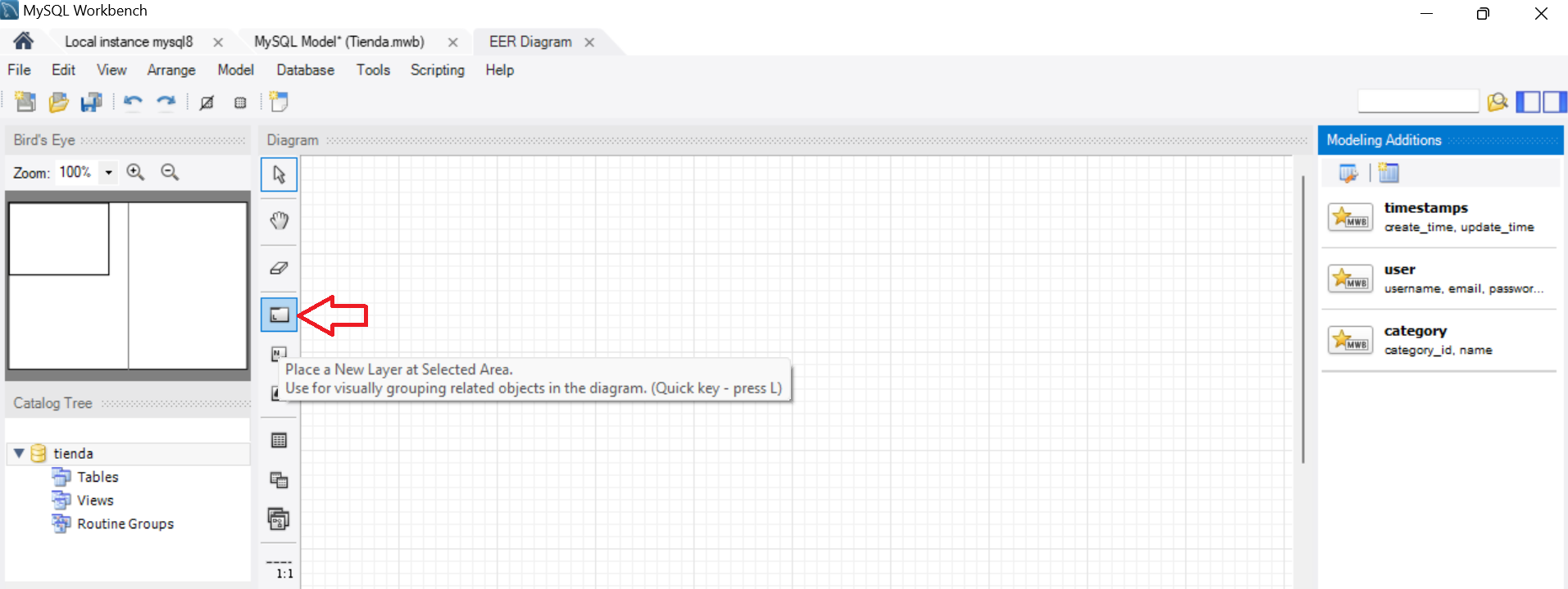Close the Local instance mysql8 tab
Image resolution: width=1568 pixels, height=589 pixels.
[218, 43]
